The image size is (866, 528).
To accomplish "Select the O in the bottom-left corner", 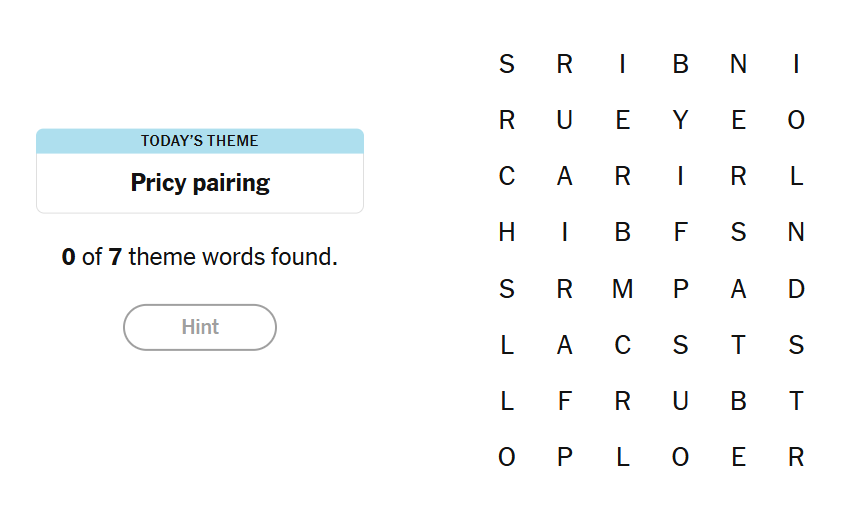I will [x=507, y=457].
